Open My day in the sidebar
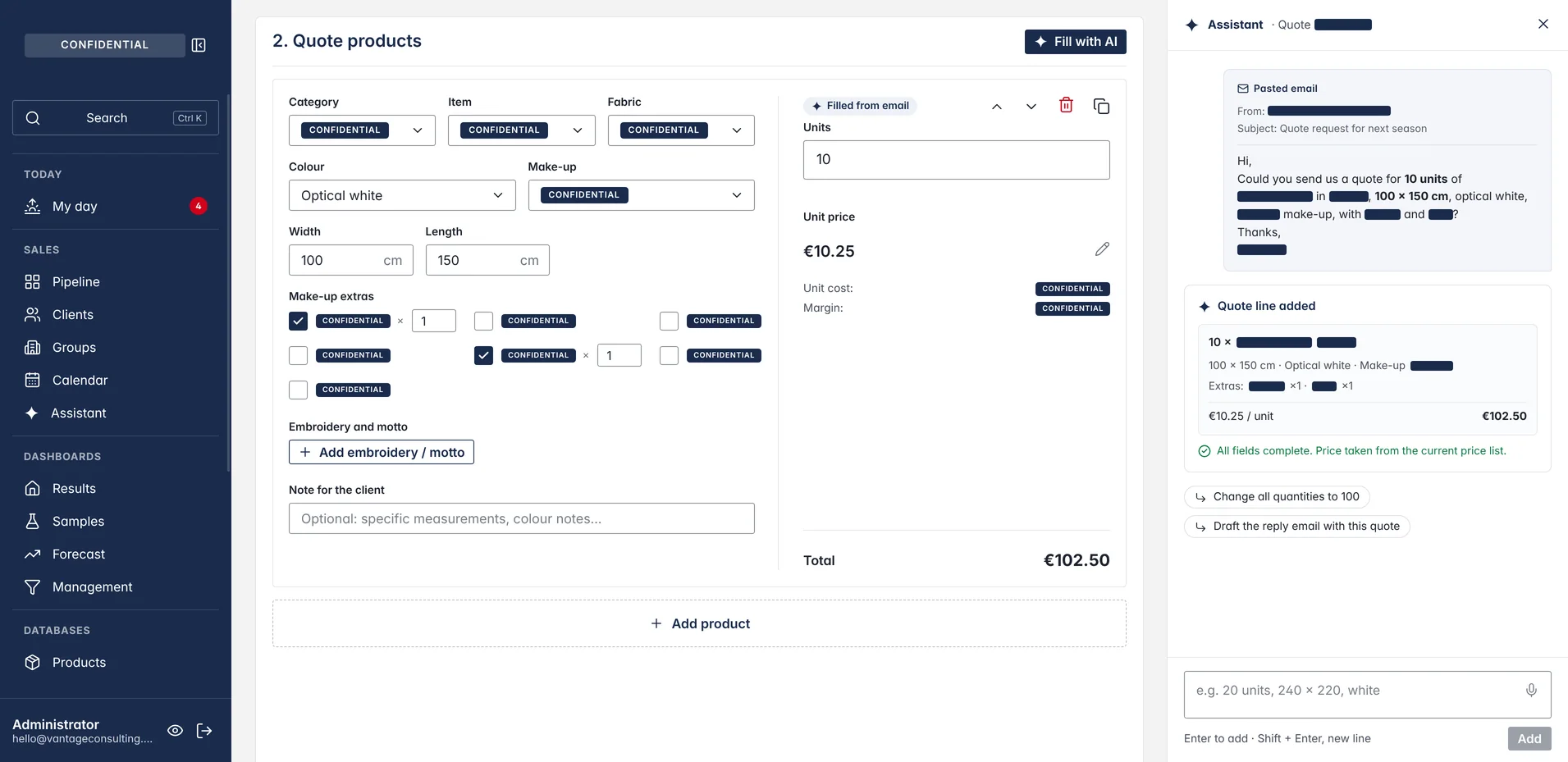 116,207
